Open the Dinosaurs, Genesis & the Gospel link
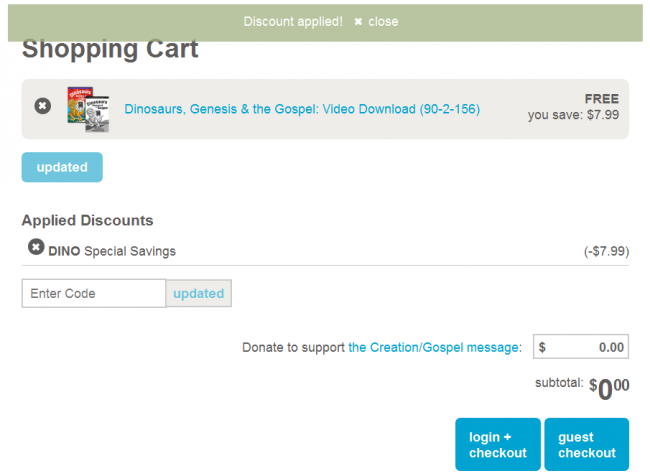 (302, 108)
